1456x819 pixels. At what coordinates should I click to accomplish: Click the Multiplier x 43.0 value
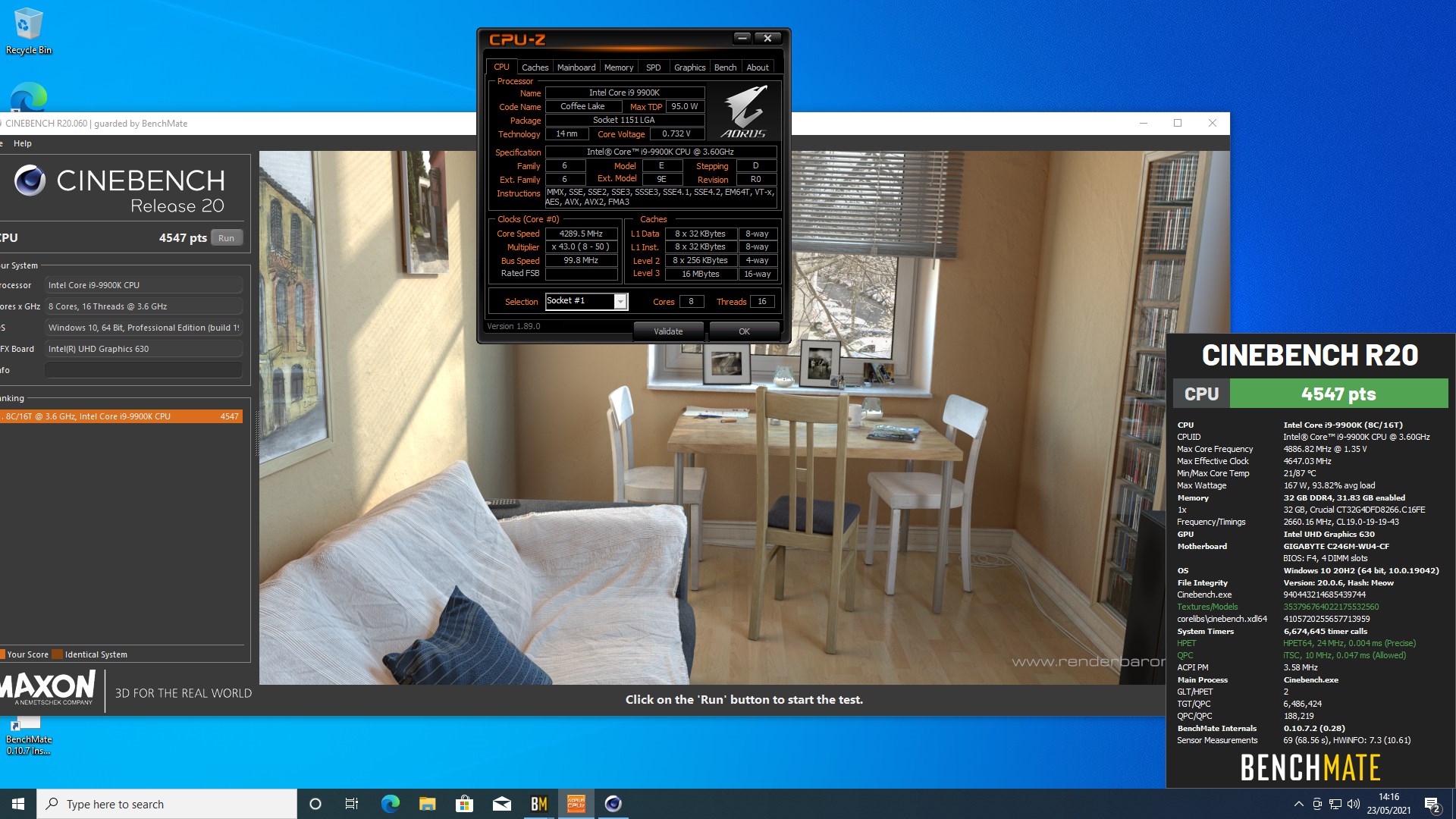[x=581, y=247]
